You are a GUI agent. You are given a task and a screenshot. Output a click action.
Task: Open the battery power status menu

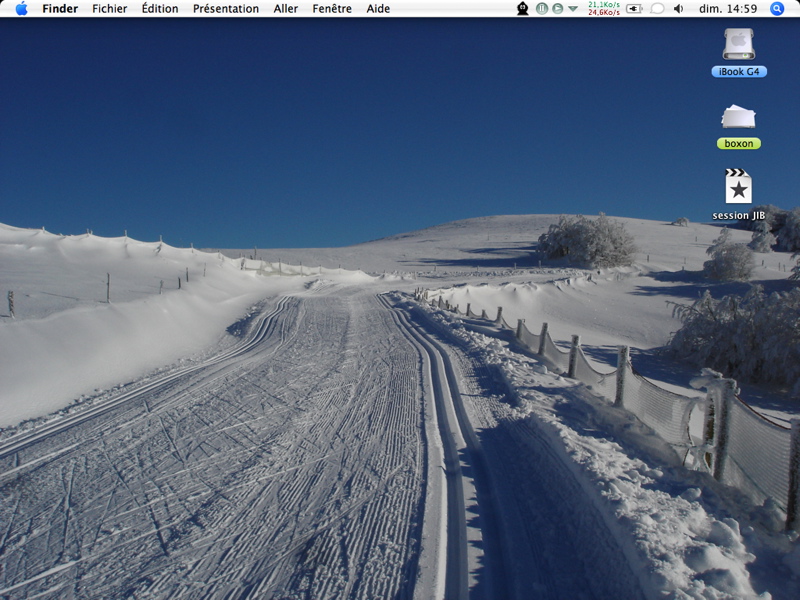(x=634, y=9)
